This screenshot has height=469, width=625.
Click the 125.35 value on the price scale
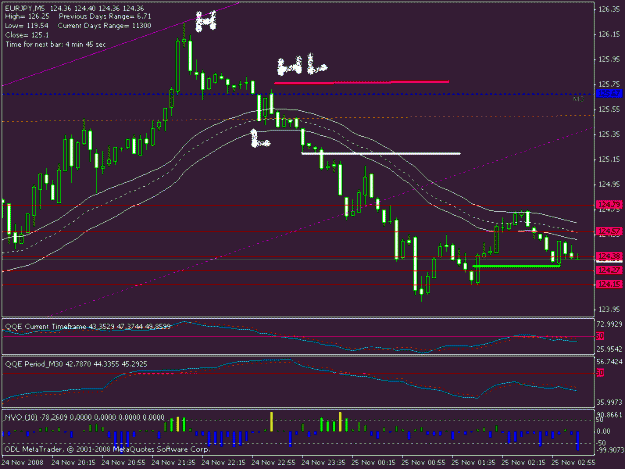[x=609, y=134]
